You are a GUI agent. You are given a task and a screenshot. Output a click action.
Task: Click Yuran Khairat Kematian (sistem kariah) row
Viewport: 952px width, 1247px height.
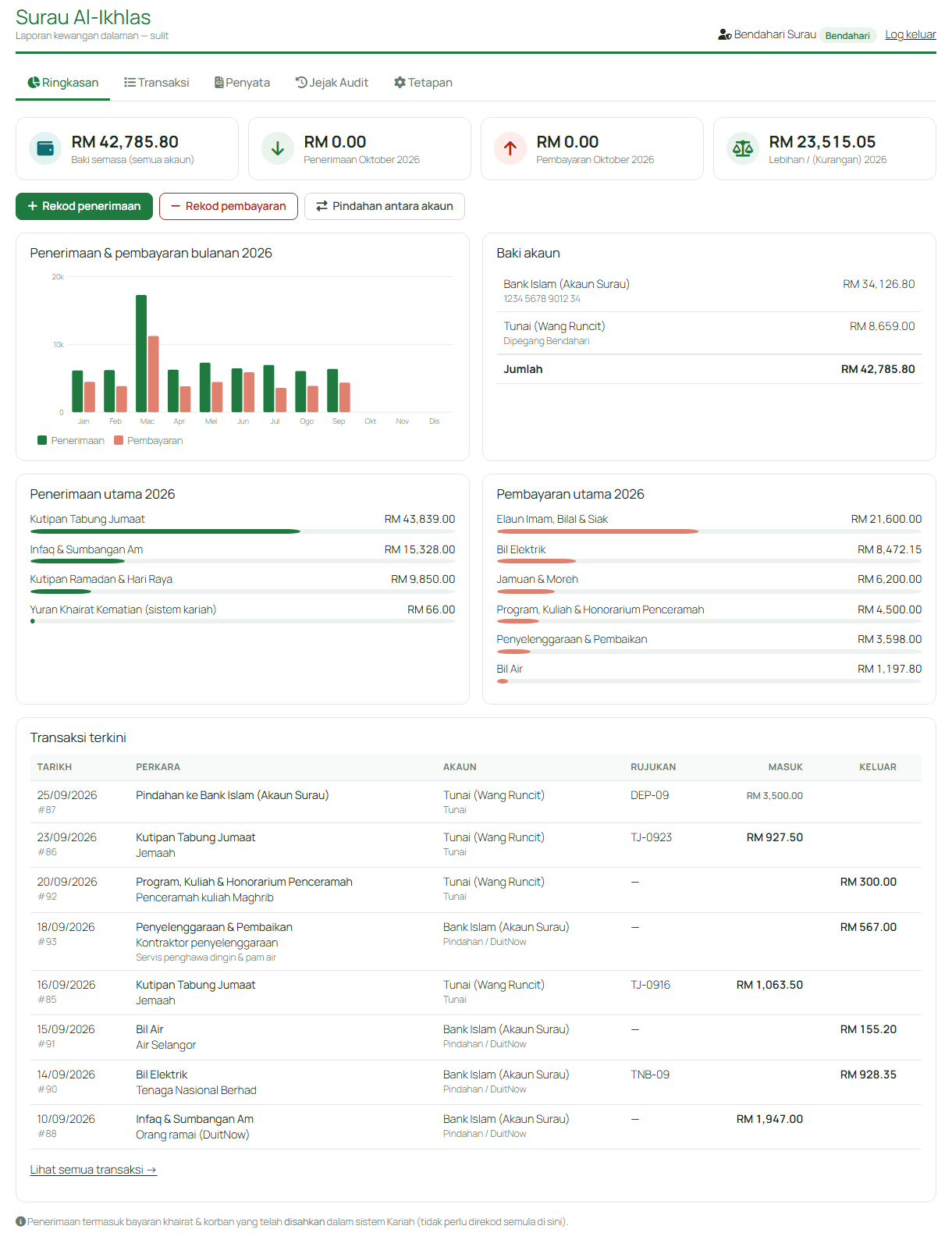243,613
